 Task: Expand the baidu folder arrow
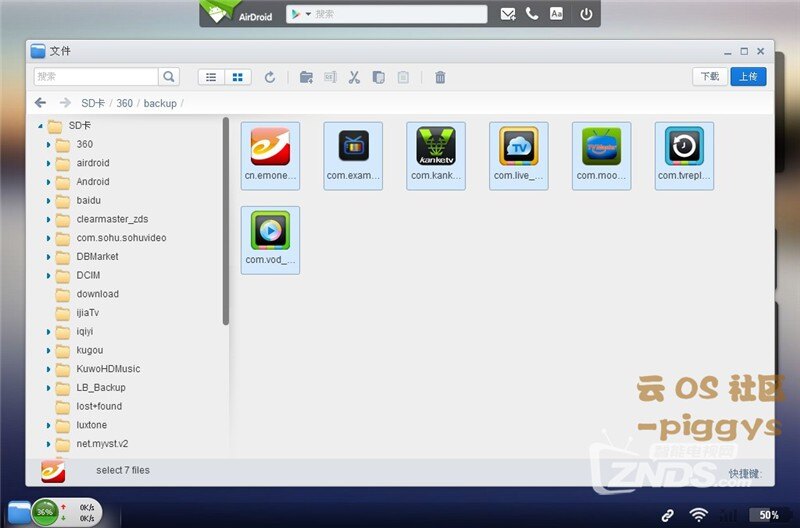point(48,201)
